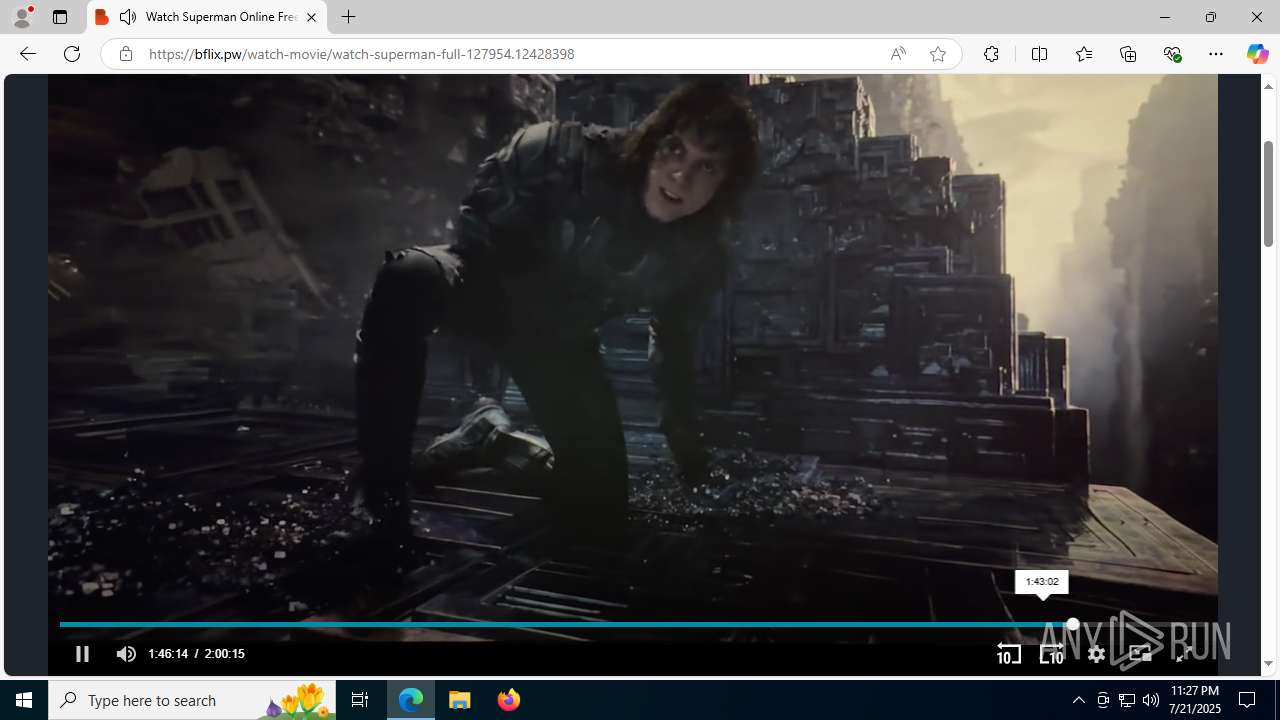The height and width of the screenshot is (720, 1280).
Task: View site information lock icon
Action: [x=125, y=54]
